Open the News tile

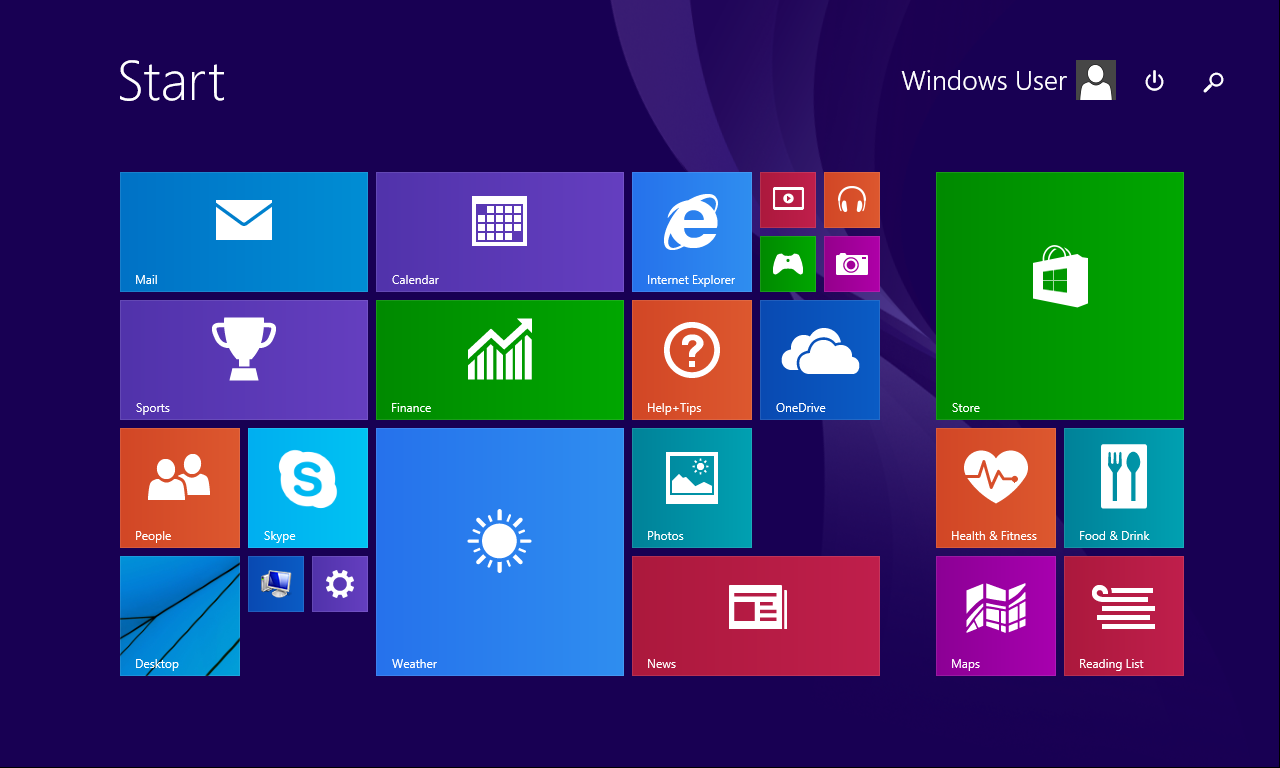(756, 616)
